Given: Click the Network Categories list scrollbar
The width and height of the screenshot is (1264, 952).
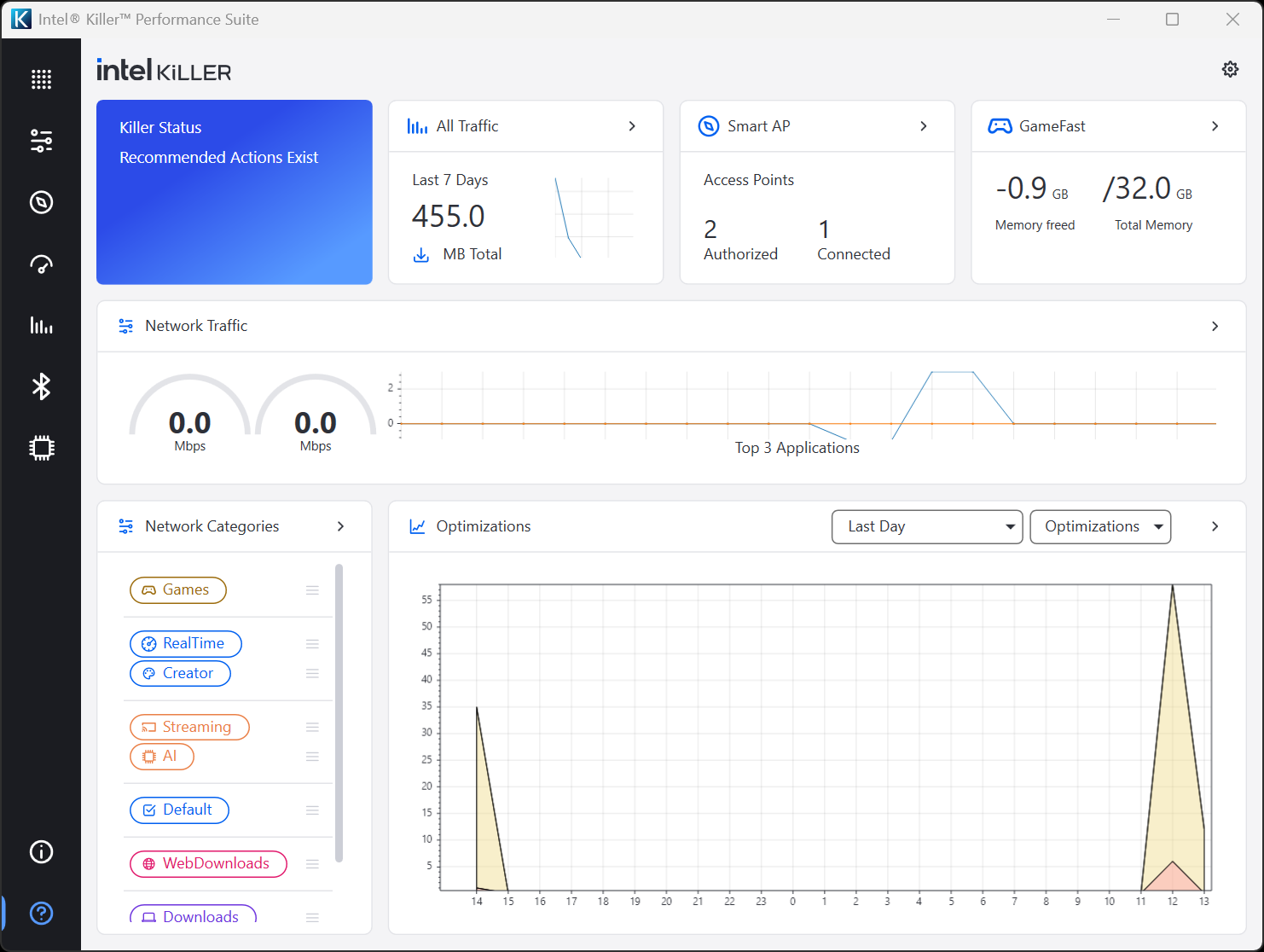Looking at the screenshot, I should coord(339,712).
